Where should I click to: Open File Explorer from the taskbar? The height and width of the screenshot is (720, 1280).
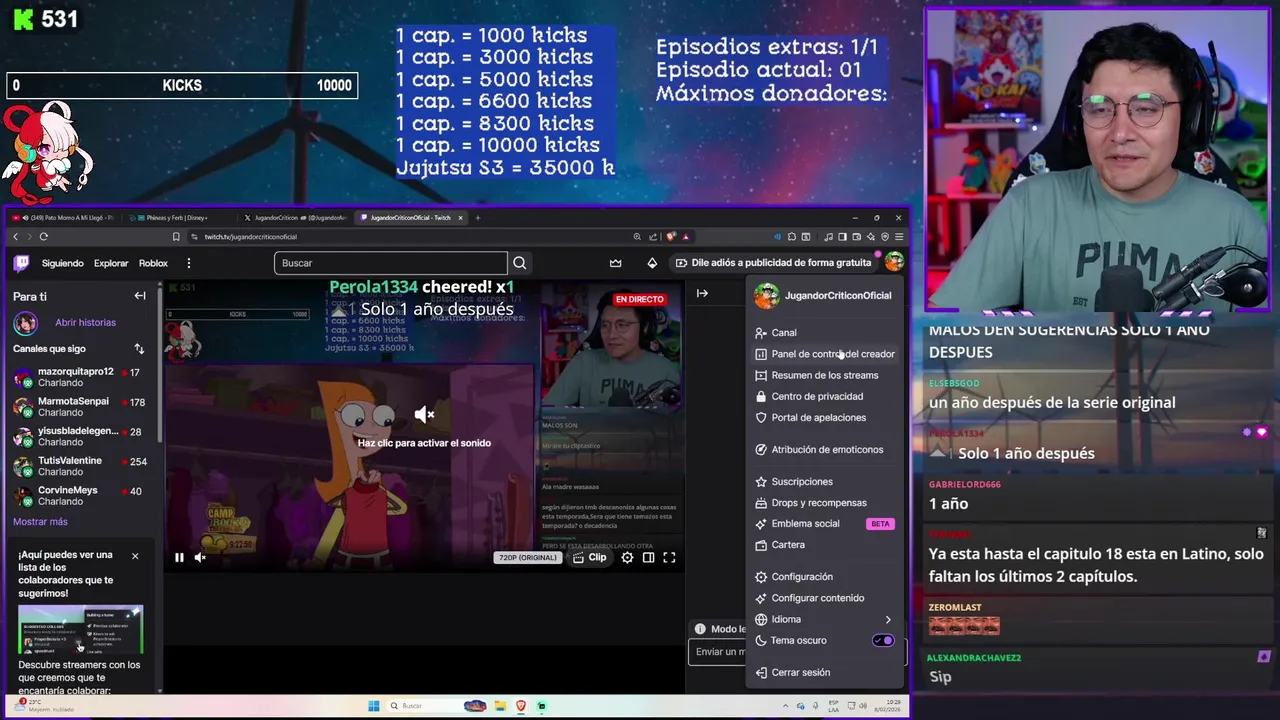click(500, 706)
